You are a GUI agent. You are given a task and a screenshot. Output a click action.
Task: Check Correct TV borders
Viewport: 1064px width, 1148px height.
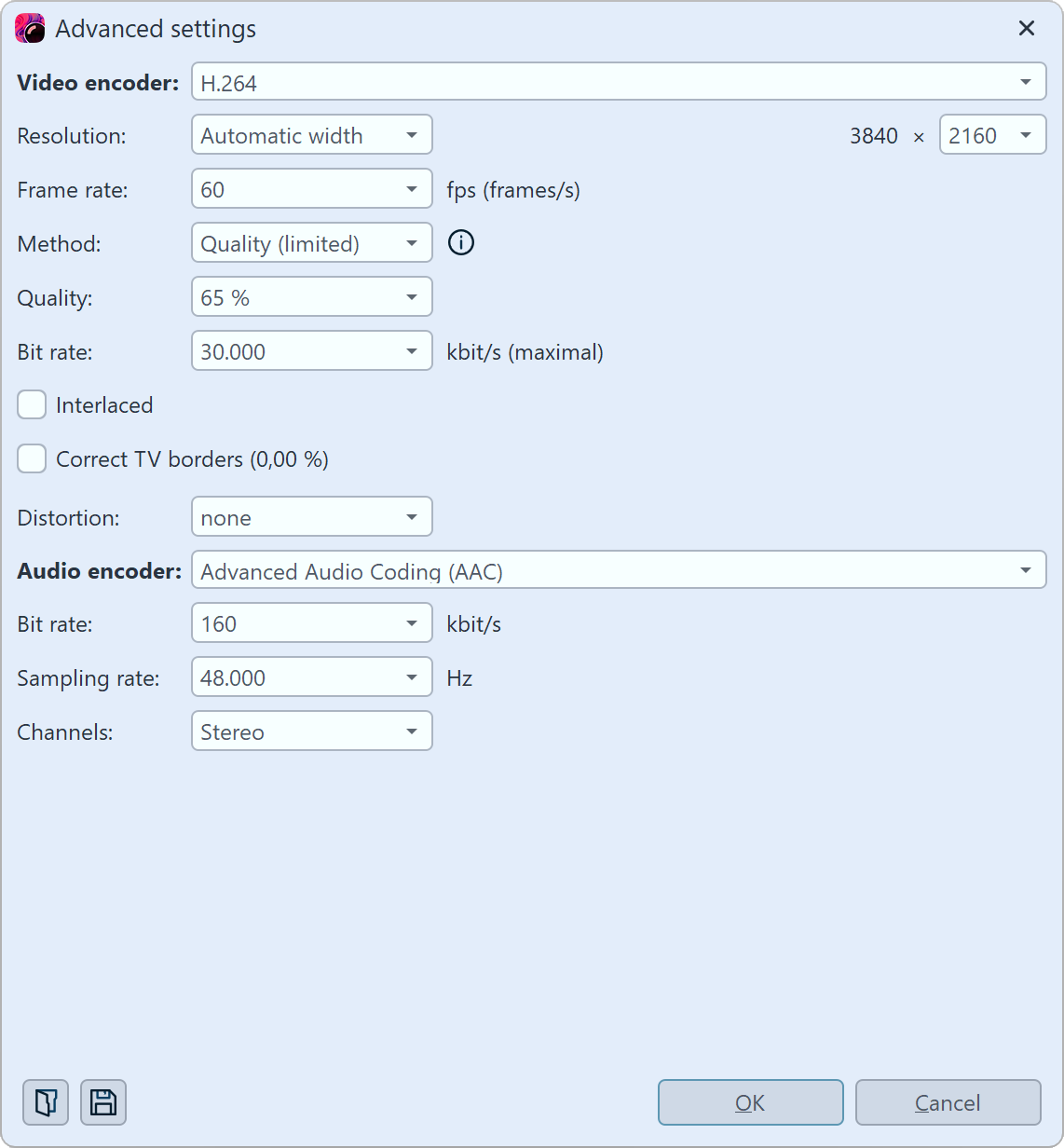click(x=32, y=458)
